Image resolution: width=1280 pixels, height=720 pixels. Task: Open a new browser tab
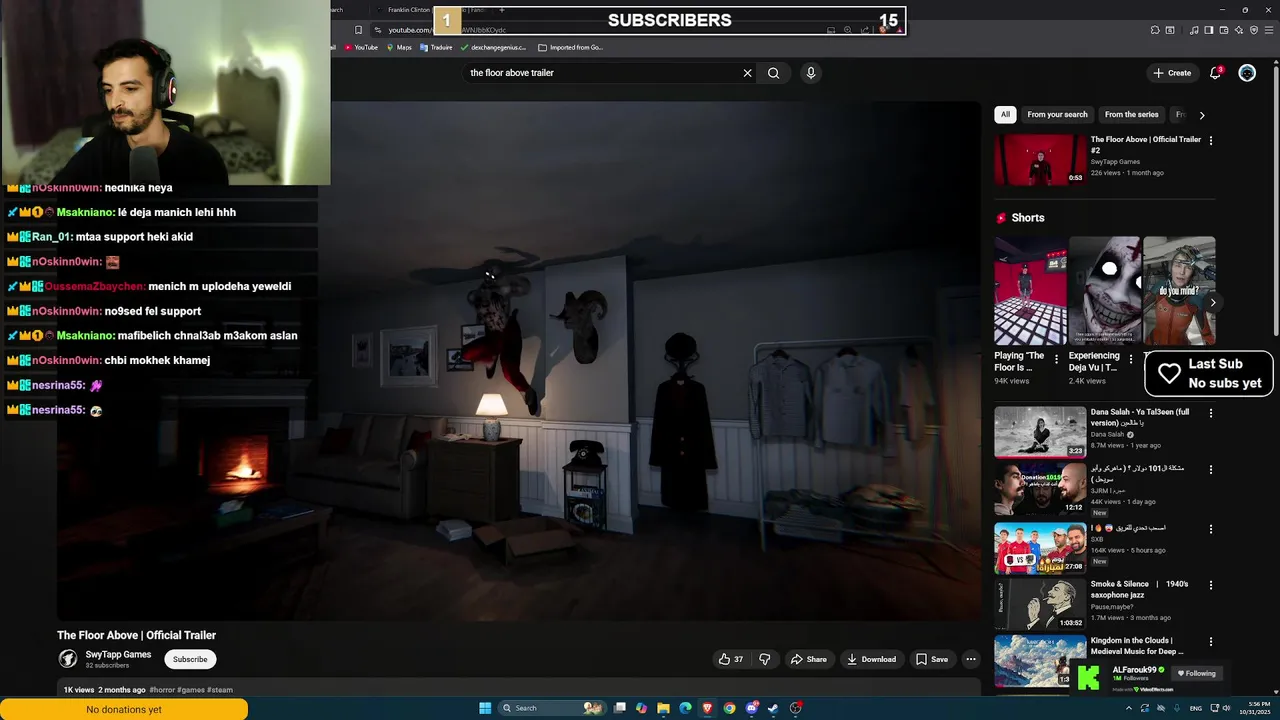(x=502, y=10)
